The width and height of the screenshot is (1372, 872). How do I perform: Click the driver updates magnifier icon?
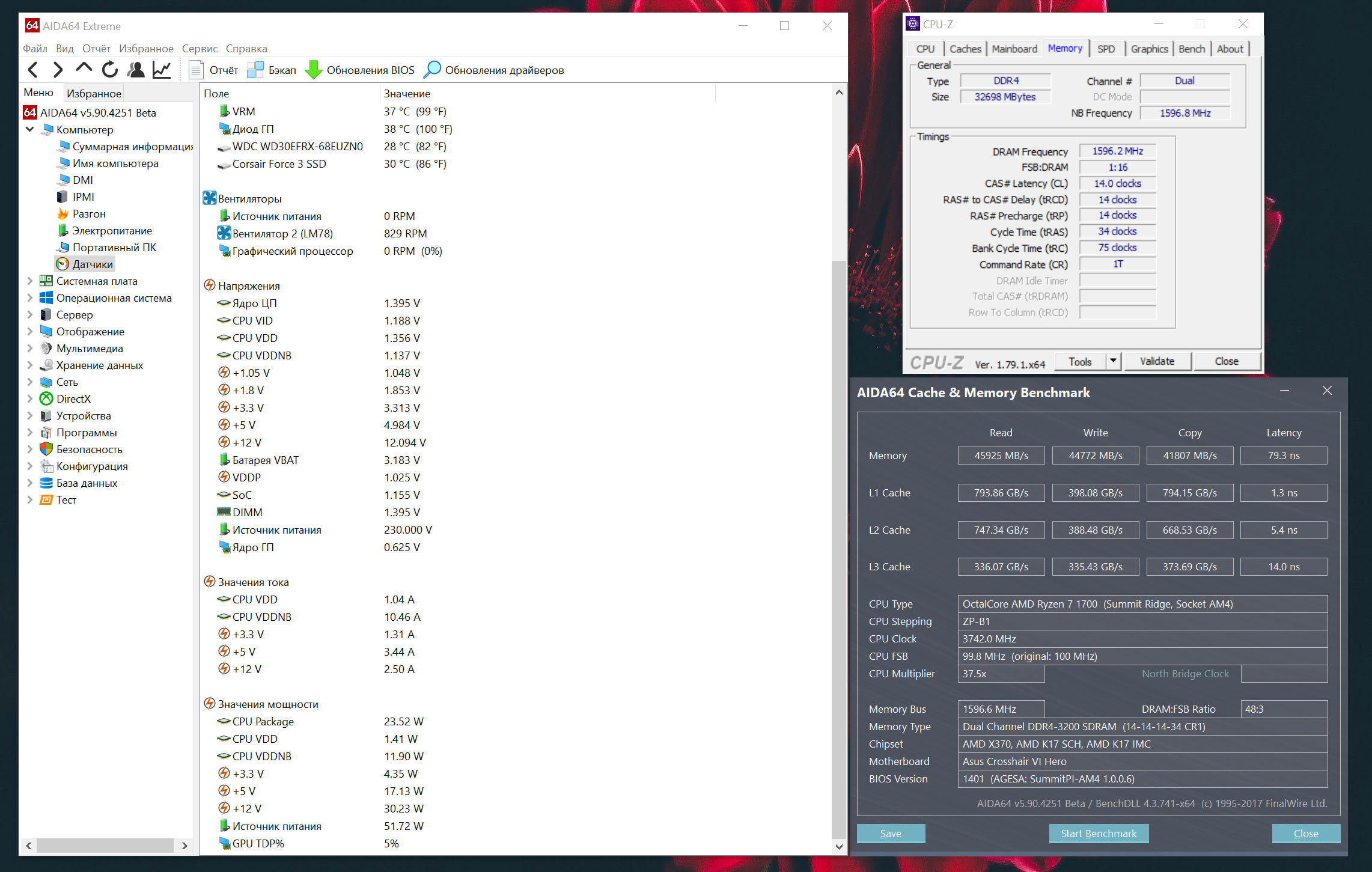point(432,70)
